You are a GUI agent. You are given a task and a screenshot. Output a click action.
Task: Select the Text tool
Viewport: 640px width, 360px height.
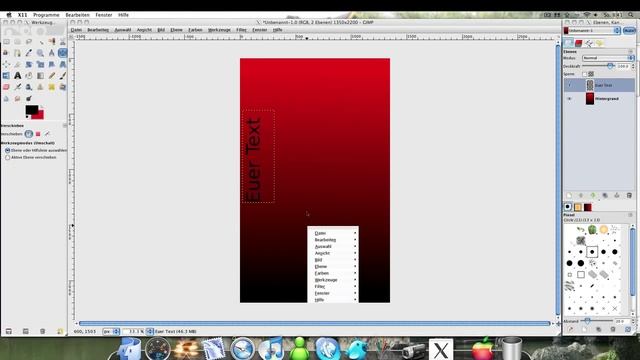pos(17,76)
